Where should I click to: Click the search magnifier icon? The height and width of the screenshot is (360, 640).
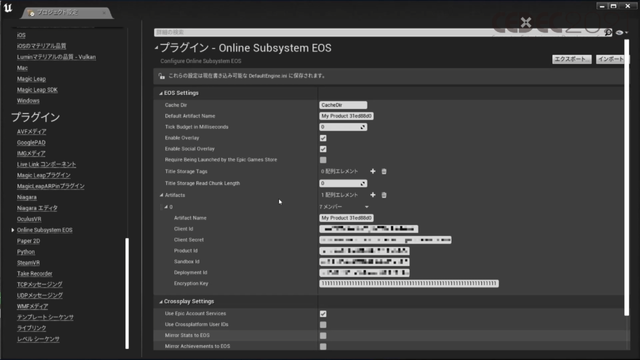(608, 32)
